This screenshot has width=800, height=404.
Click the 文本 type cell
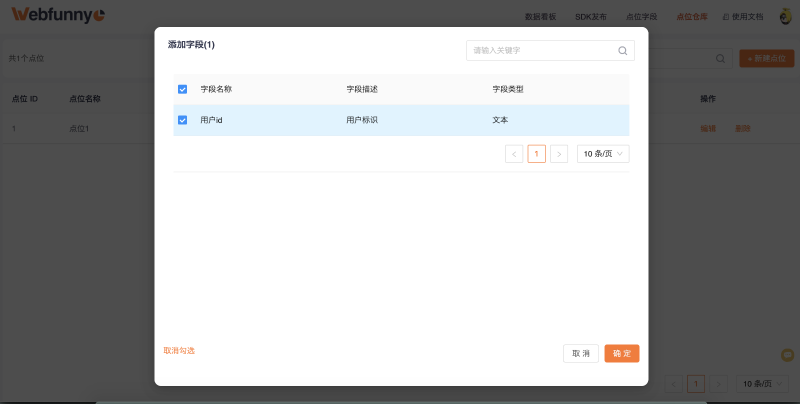pyautogui.click(x=500, y=120)
